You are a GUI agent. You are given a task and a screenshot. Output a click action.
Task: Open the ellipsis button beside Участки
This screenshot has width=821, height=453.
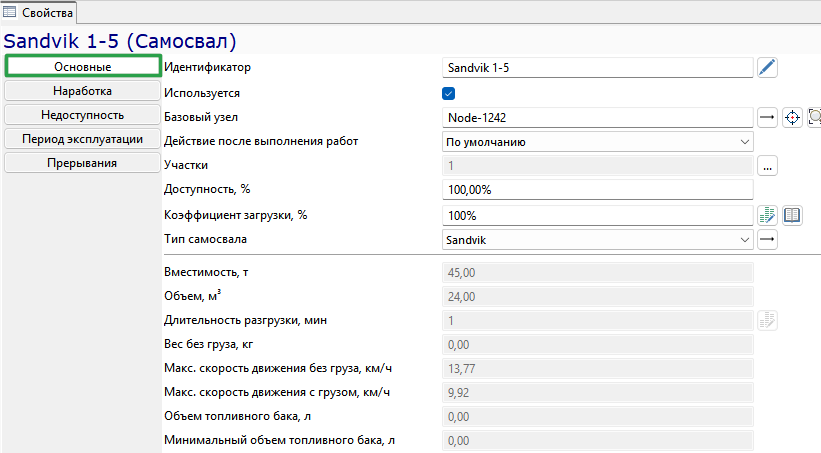[767, 166]
